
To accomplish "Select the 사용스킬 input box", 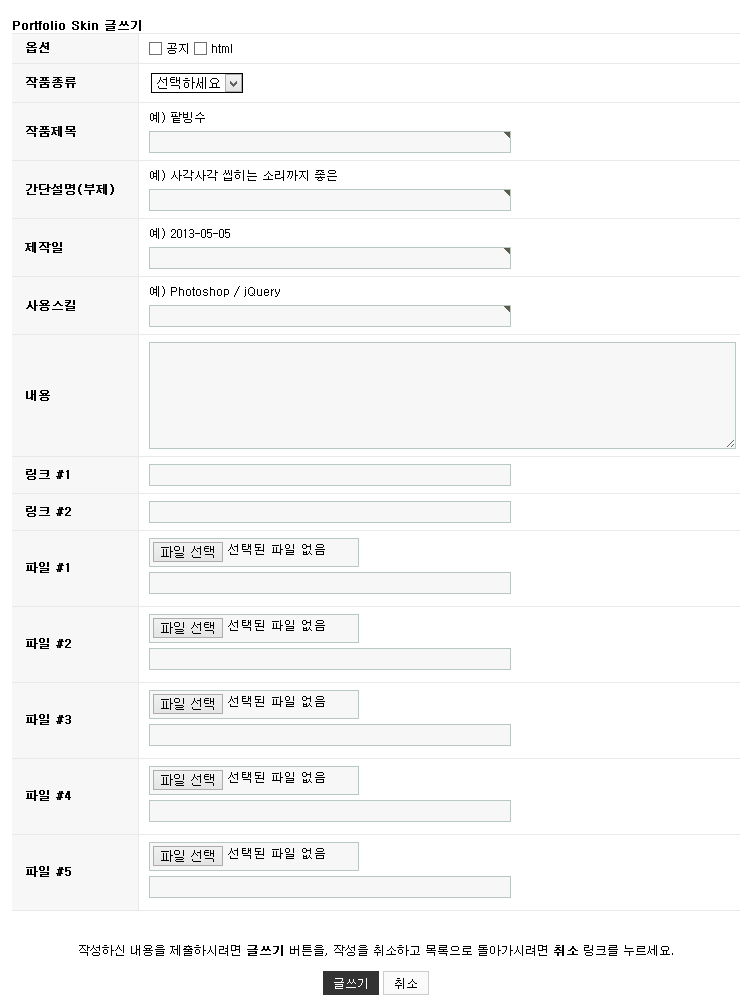I will click(x=329, y=316).
